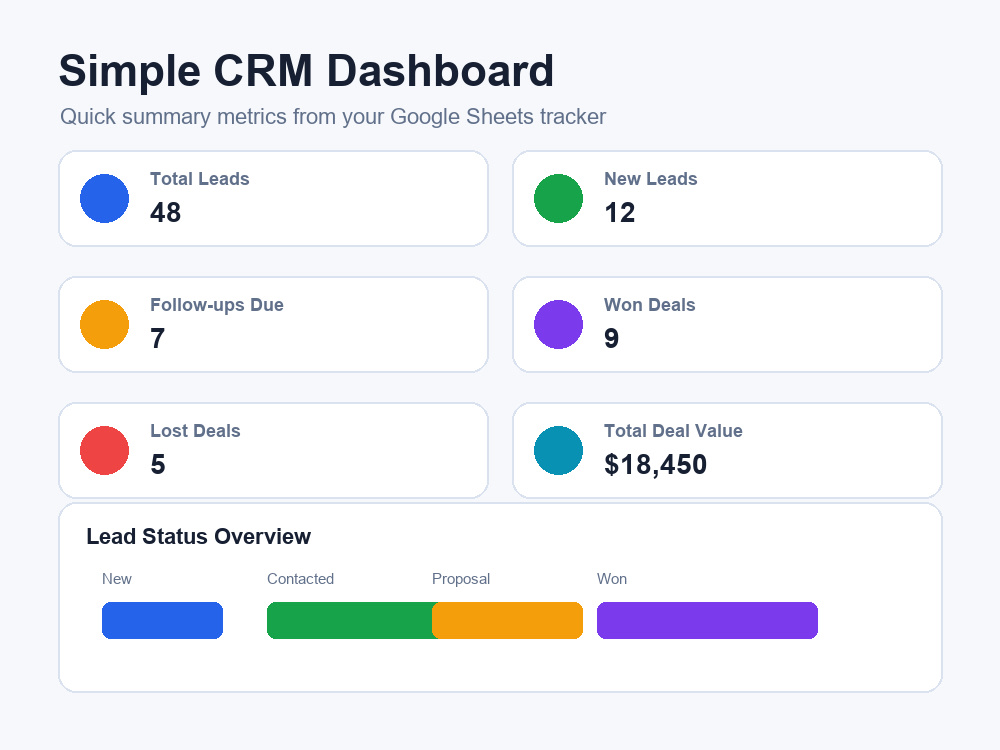The height and width of the screenshot is (750, 1000).
Task: Select the blue New status bar
Action: (163, 621)
